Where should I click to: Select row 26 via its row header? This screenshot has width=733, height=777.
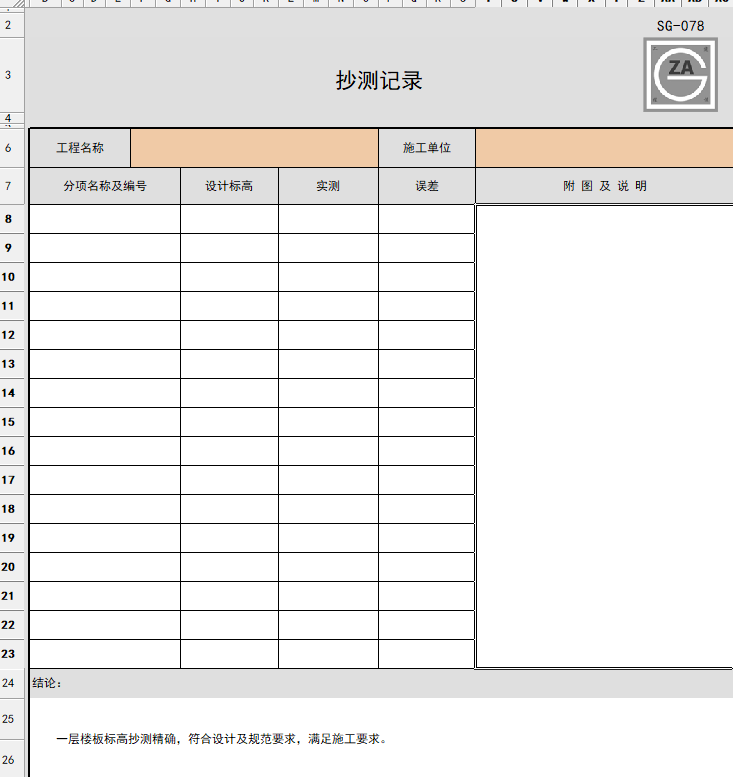click(12, 759)
